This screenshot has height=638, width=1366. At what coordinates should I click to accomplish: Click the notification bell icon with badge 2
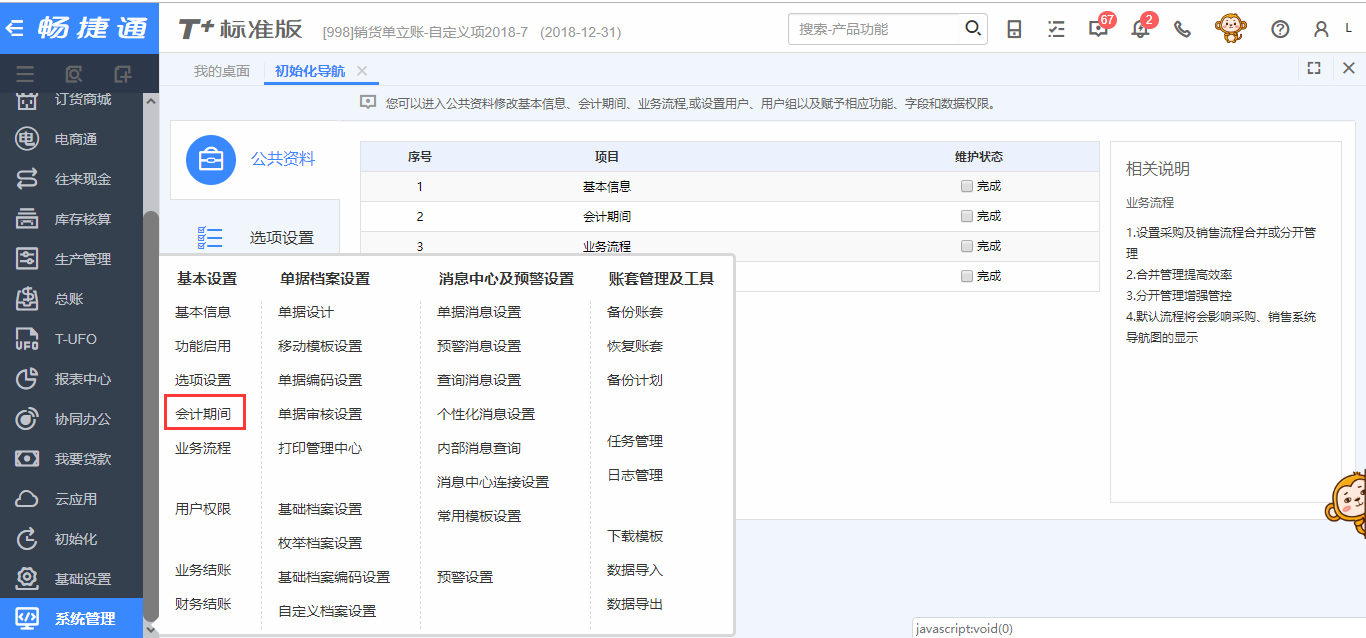[1140, 29]
